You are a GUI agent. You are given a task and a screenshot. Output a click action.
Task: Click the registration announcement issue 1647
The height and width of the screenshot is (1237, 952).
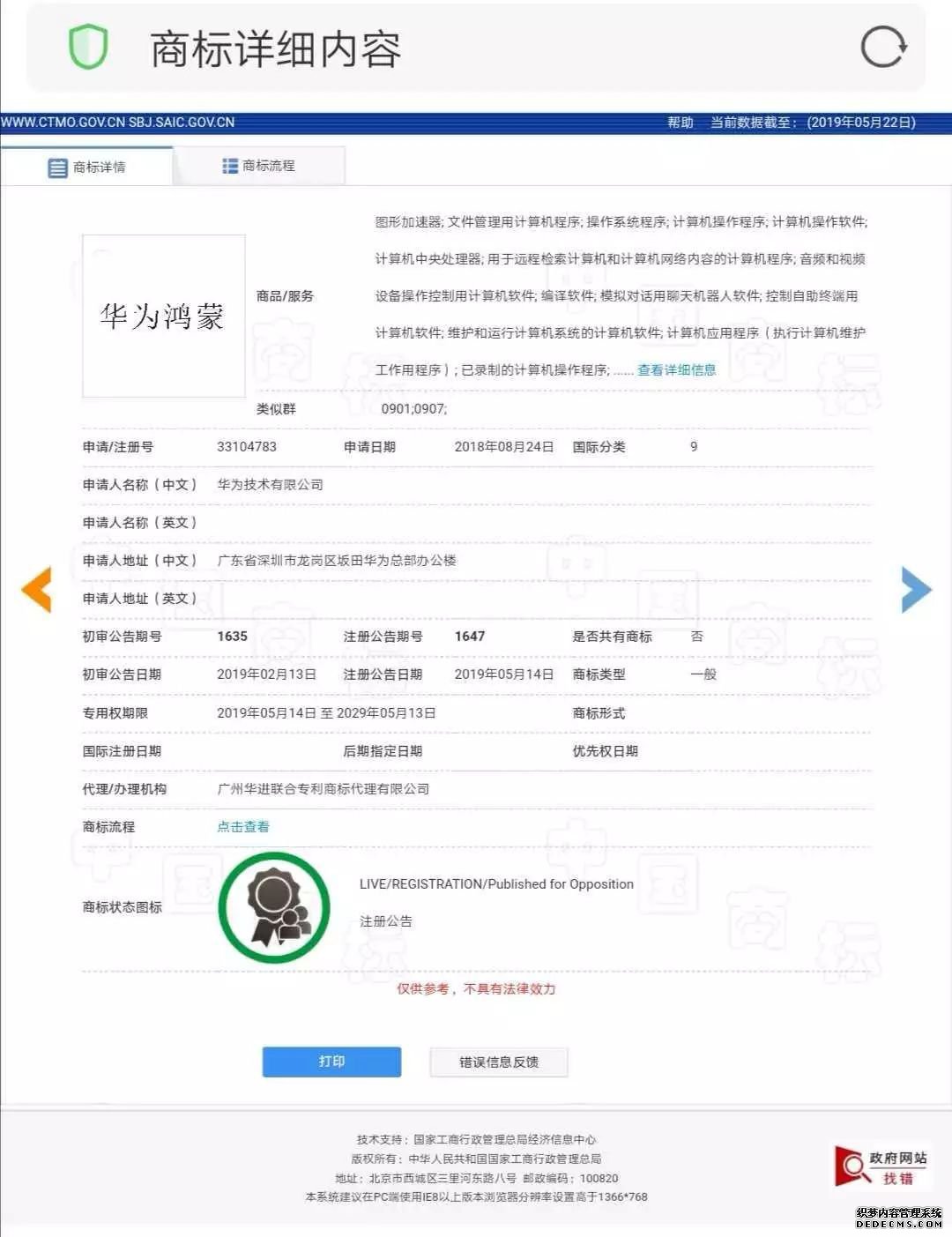470,637
